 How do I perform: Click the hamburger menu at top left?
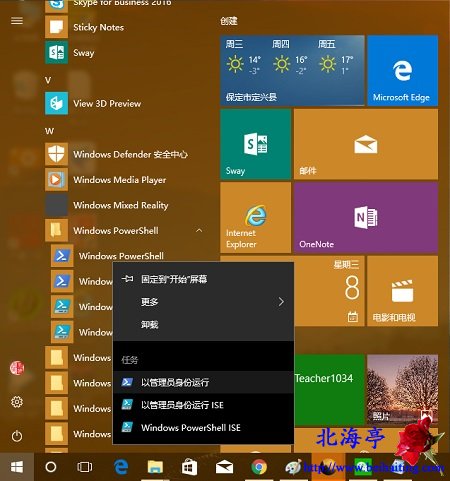(x=17, y=21)
